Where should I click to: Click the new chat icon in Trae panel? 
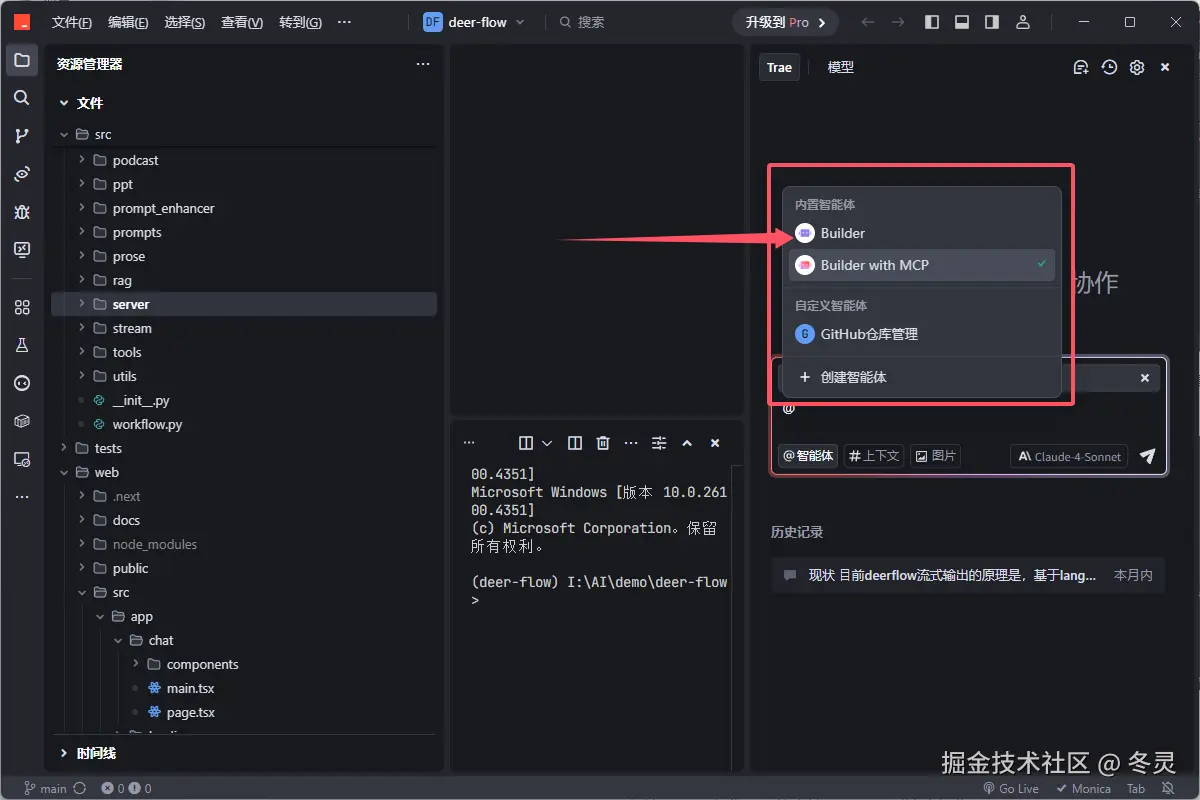[x=1081, y=67]
